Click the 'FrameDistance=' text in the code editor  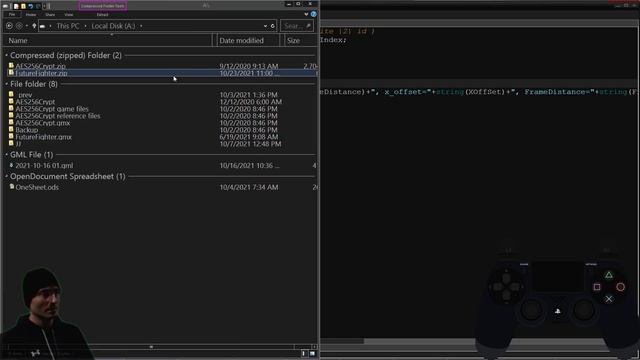tap(560, 92)
